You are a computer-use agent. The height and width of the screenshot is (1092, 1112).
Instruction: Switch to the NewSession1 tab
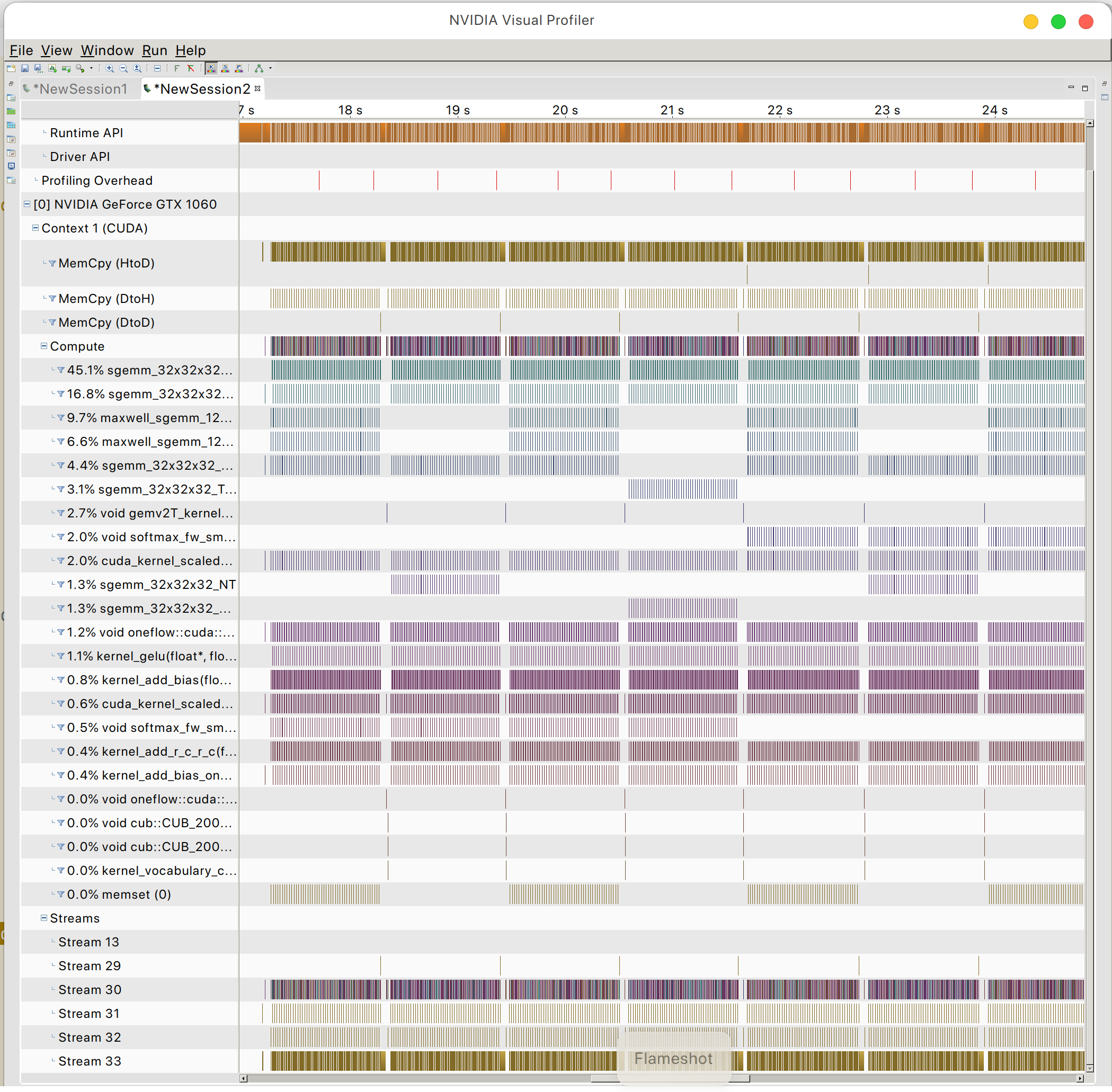click(x=80, y=89)
